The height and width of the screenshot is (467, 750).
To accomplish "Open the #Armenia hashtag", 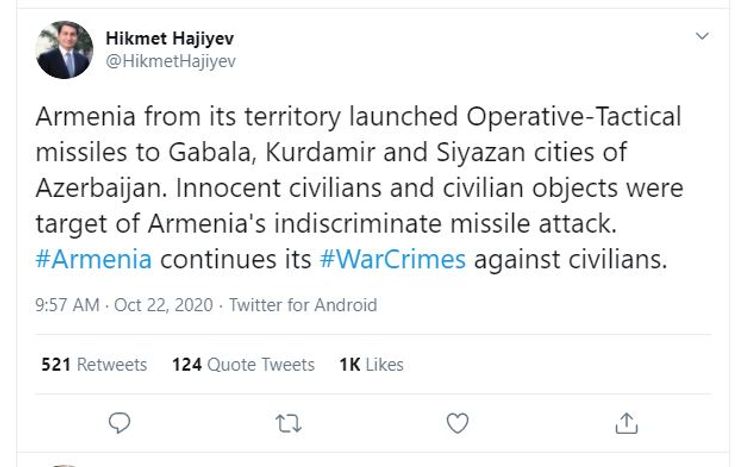I will point(94,260).
